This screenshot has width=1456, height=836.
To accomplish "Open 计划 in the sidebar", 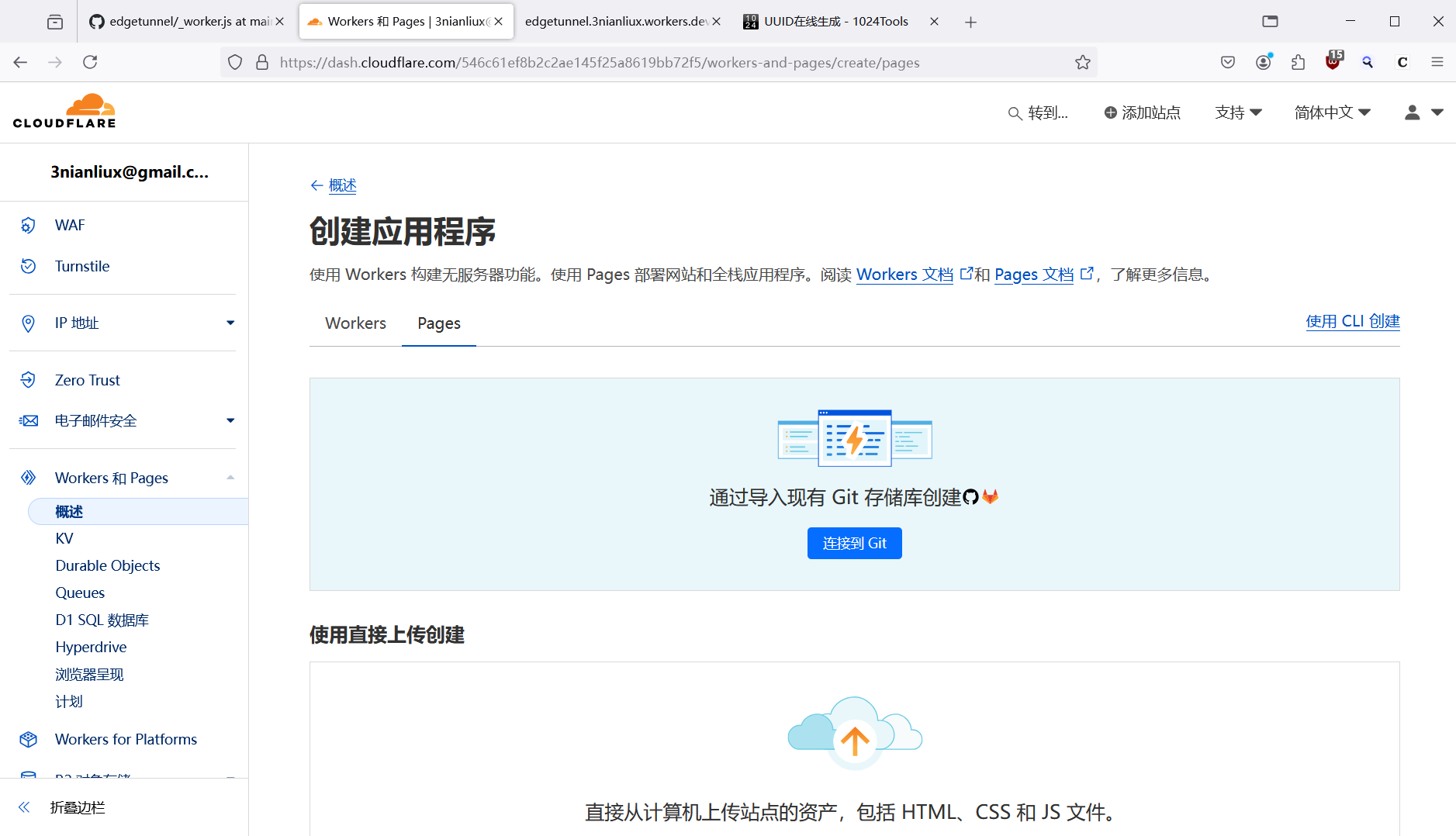I will coord(69,702).
